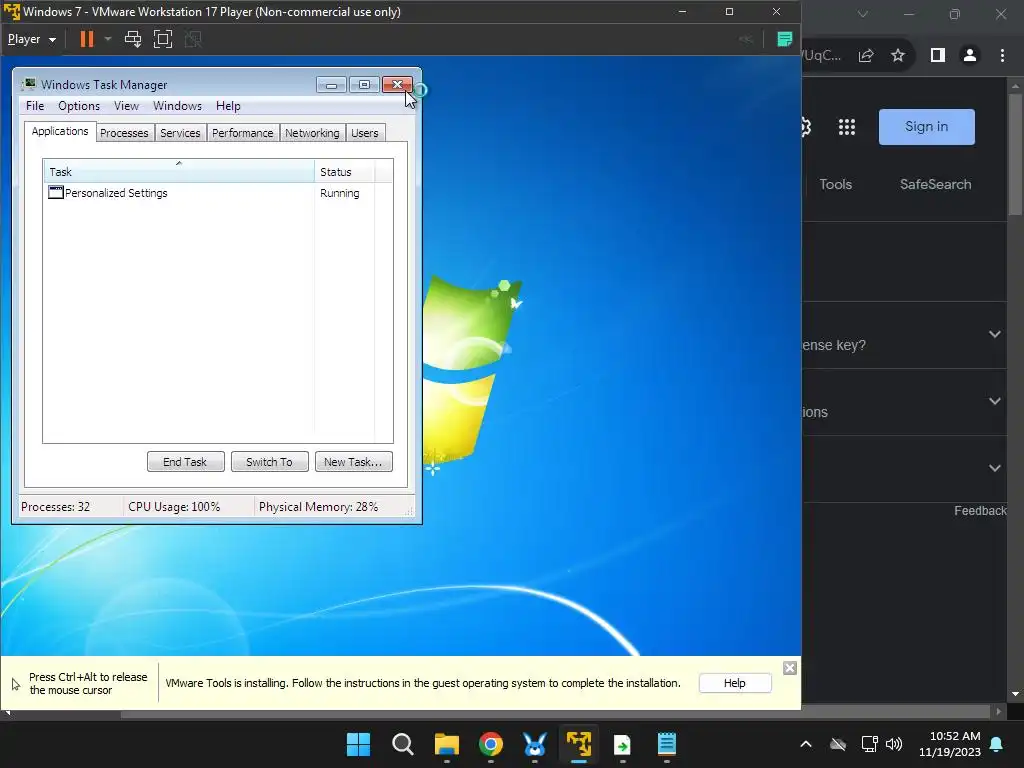Switch to the Networking tab
Screen dimensions: 1024x768
(312, 133)
